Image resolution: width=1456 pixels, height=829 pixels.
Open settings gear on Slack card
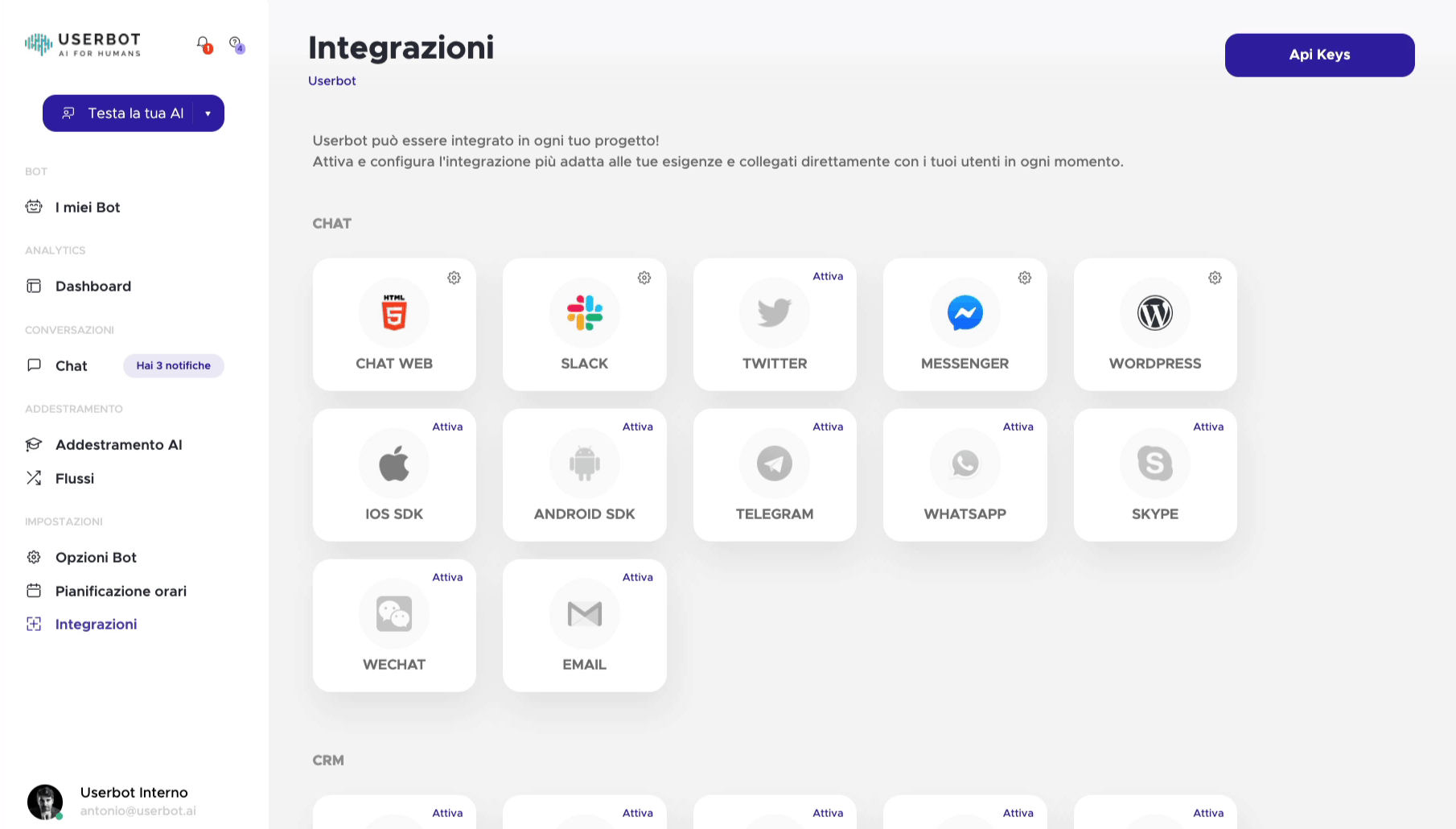pyautogui.click(x=644, y=278)
